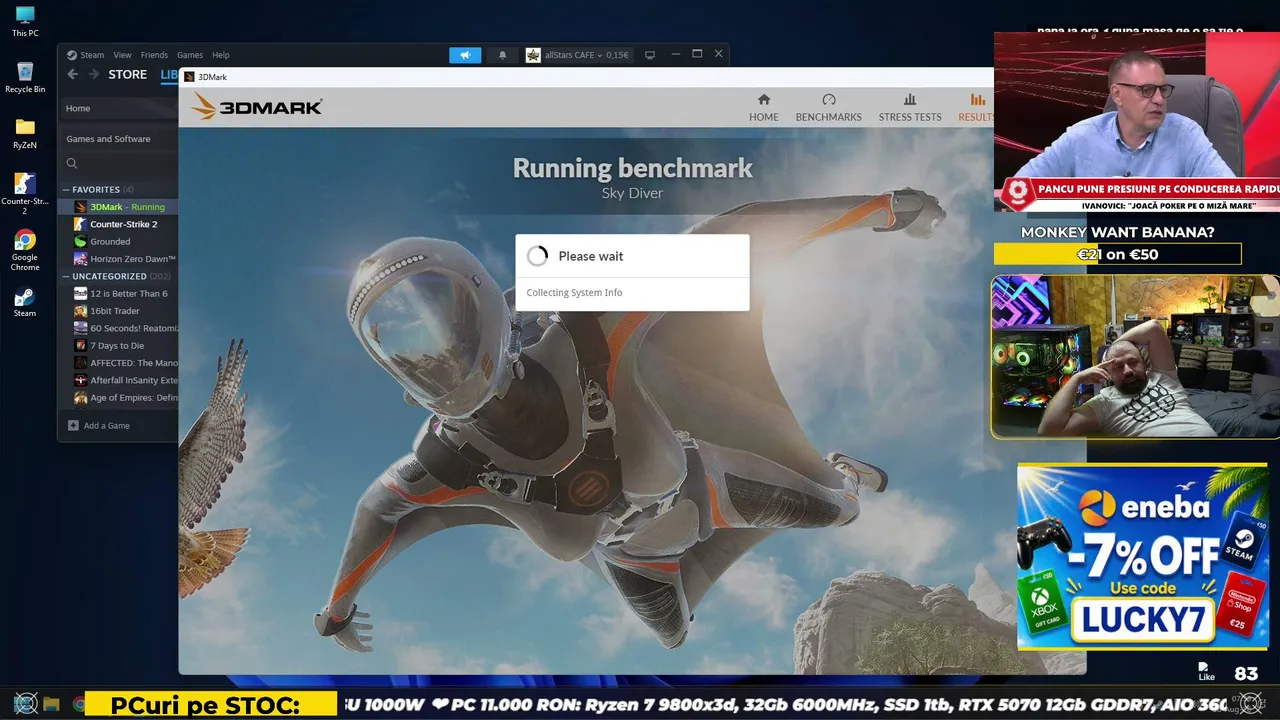This screenshot has height=720, width=1280.
Task: Go back with Steam's back arrow
Action: coord(72,75)
